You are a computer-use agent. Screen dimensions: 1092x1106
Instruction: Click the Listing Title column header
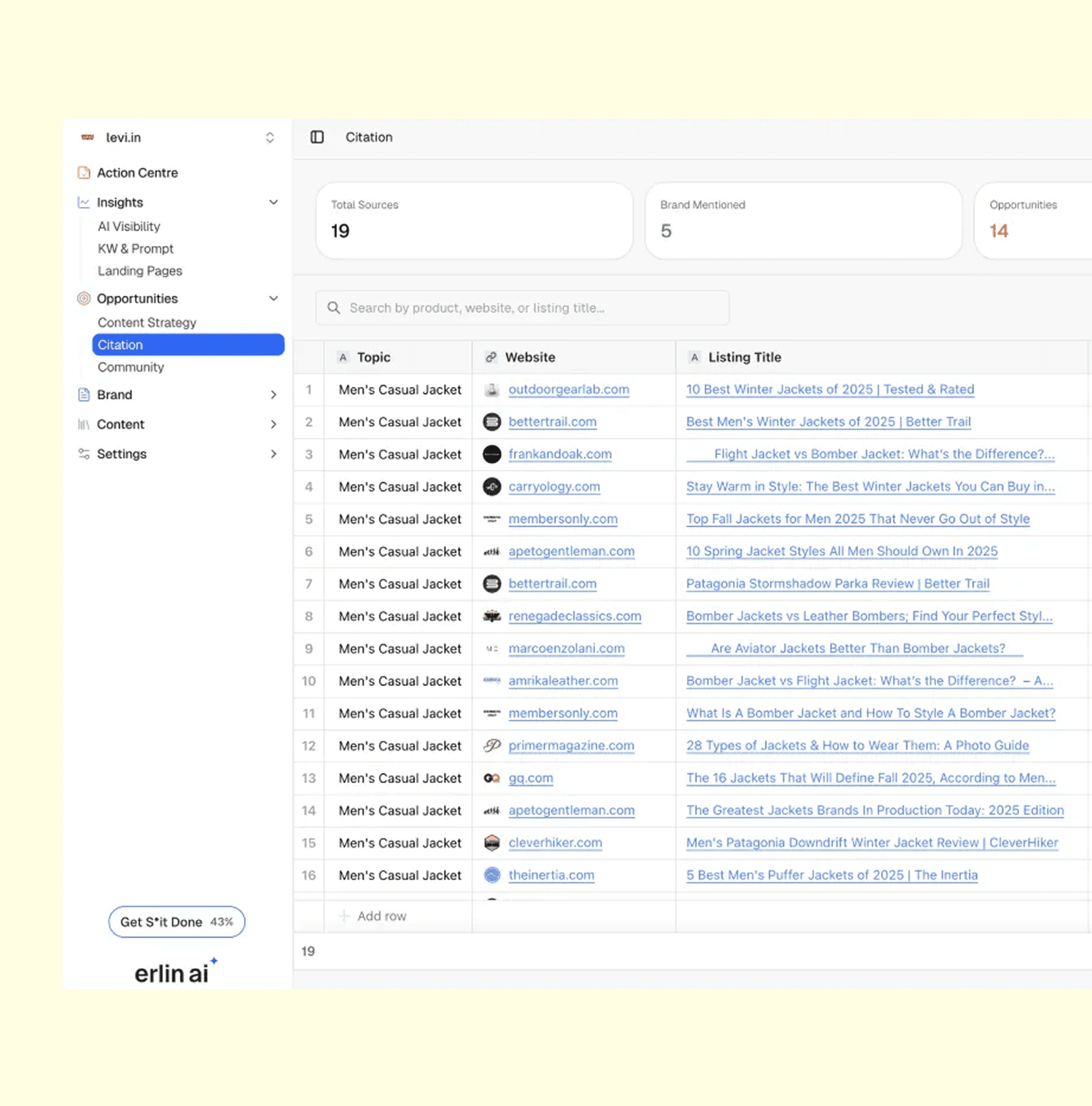coord(883,357)
